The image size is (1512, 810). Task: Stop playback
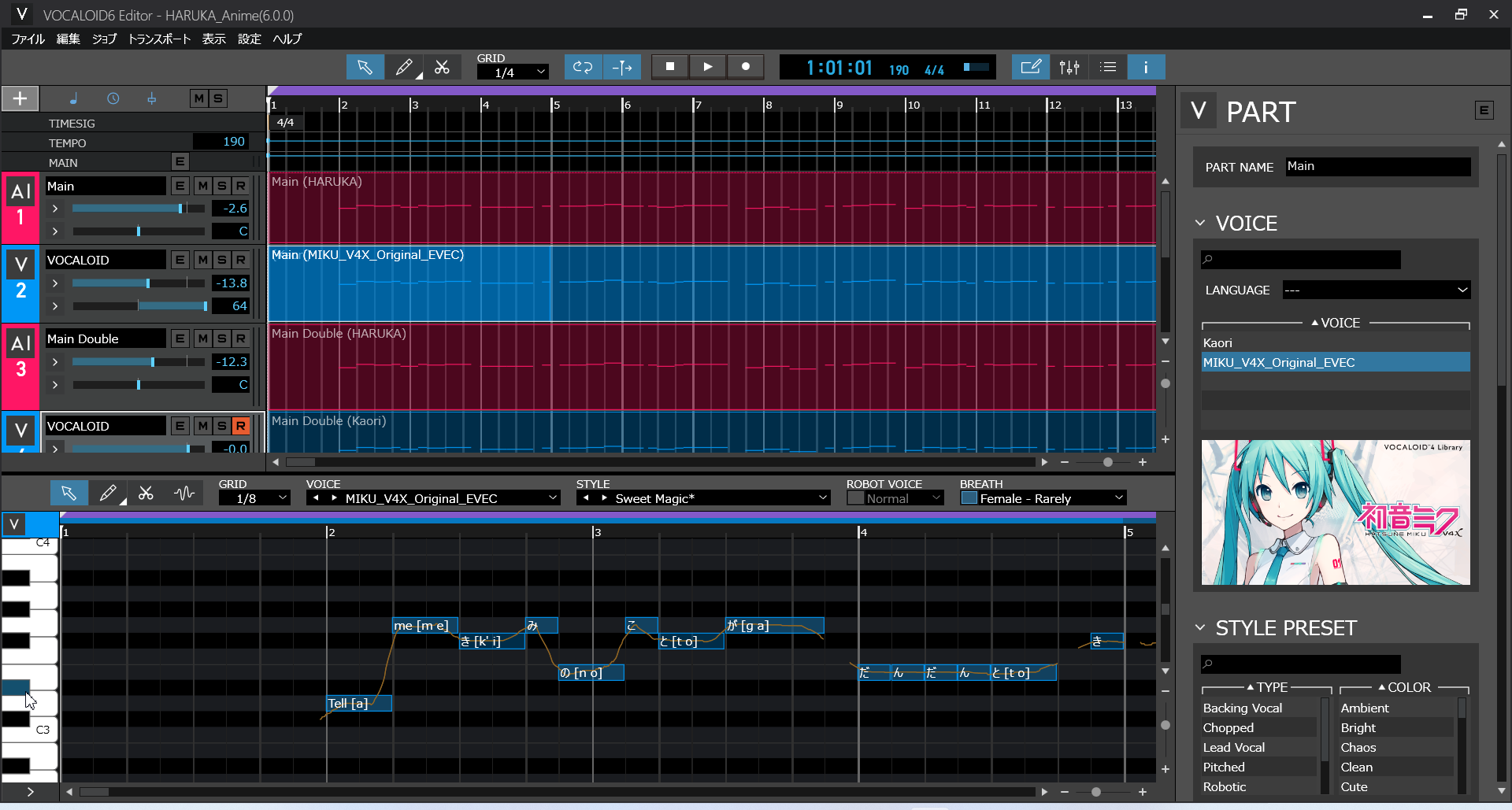pos(670,67)
